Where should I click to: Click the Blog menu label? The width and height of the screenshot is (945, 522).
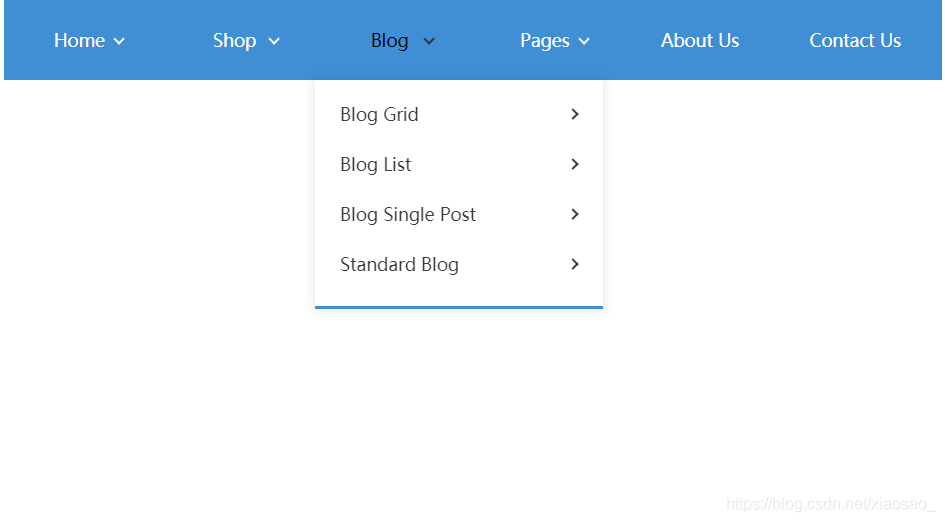tap(389, 40)
